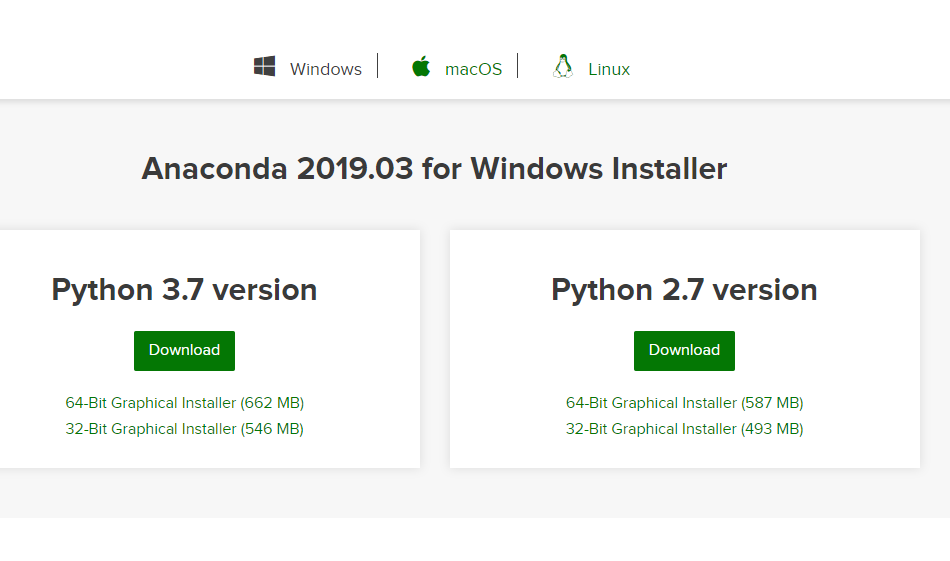Select the Windows platform tab
The width and height of the screenshot is (950, 561).
(325, 69)
